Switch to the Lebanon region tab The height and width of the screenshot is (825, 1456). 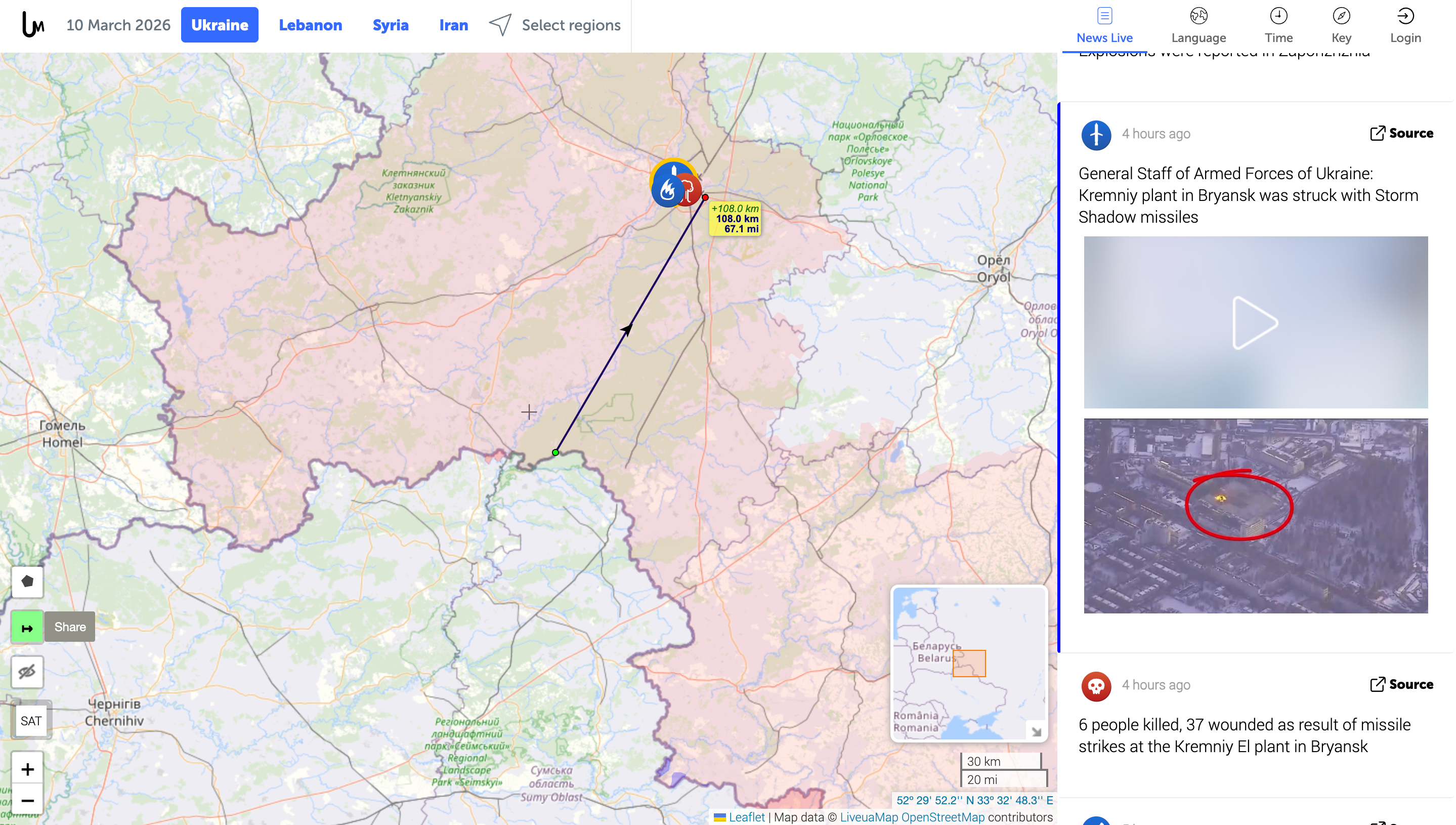point(310,25)
